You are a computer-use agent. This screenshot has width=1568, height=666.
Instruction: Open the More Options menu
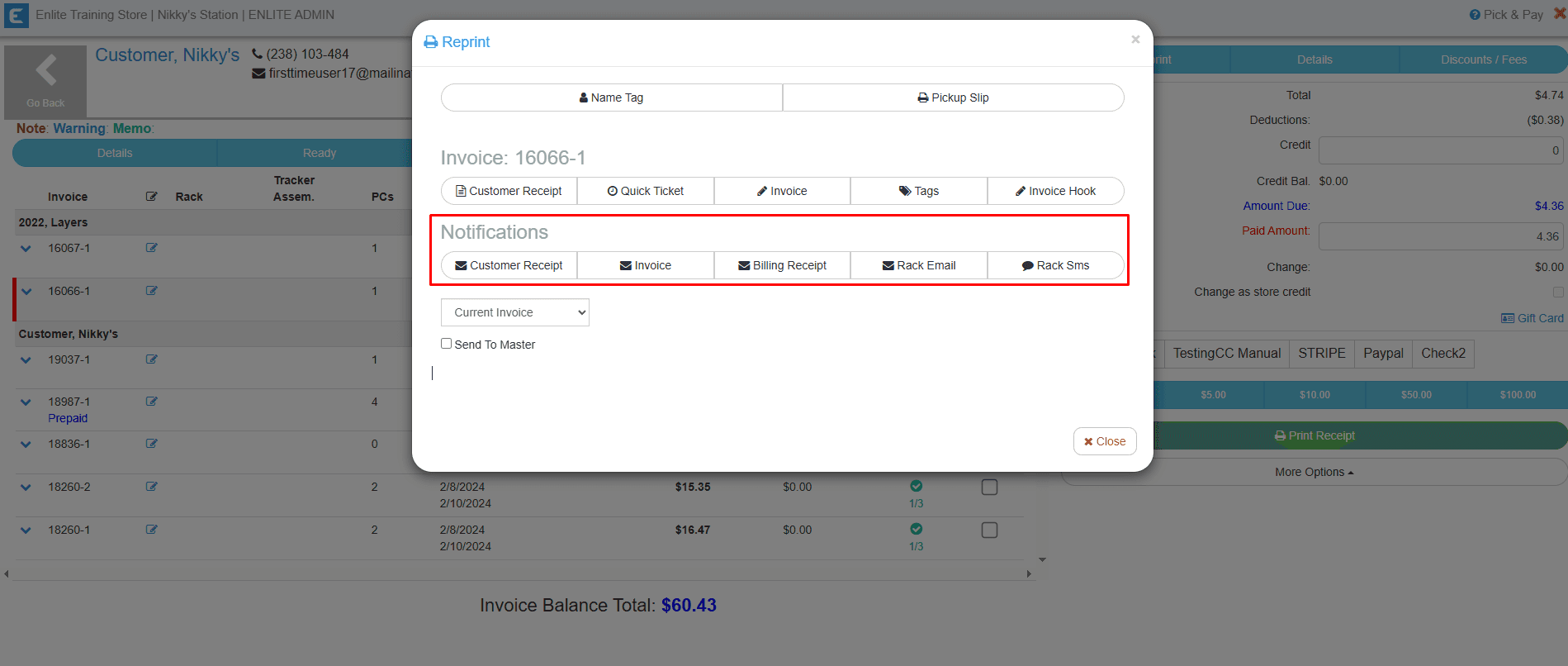click(x=1314, y=472)
